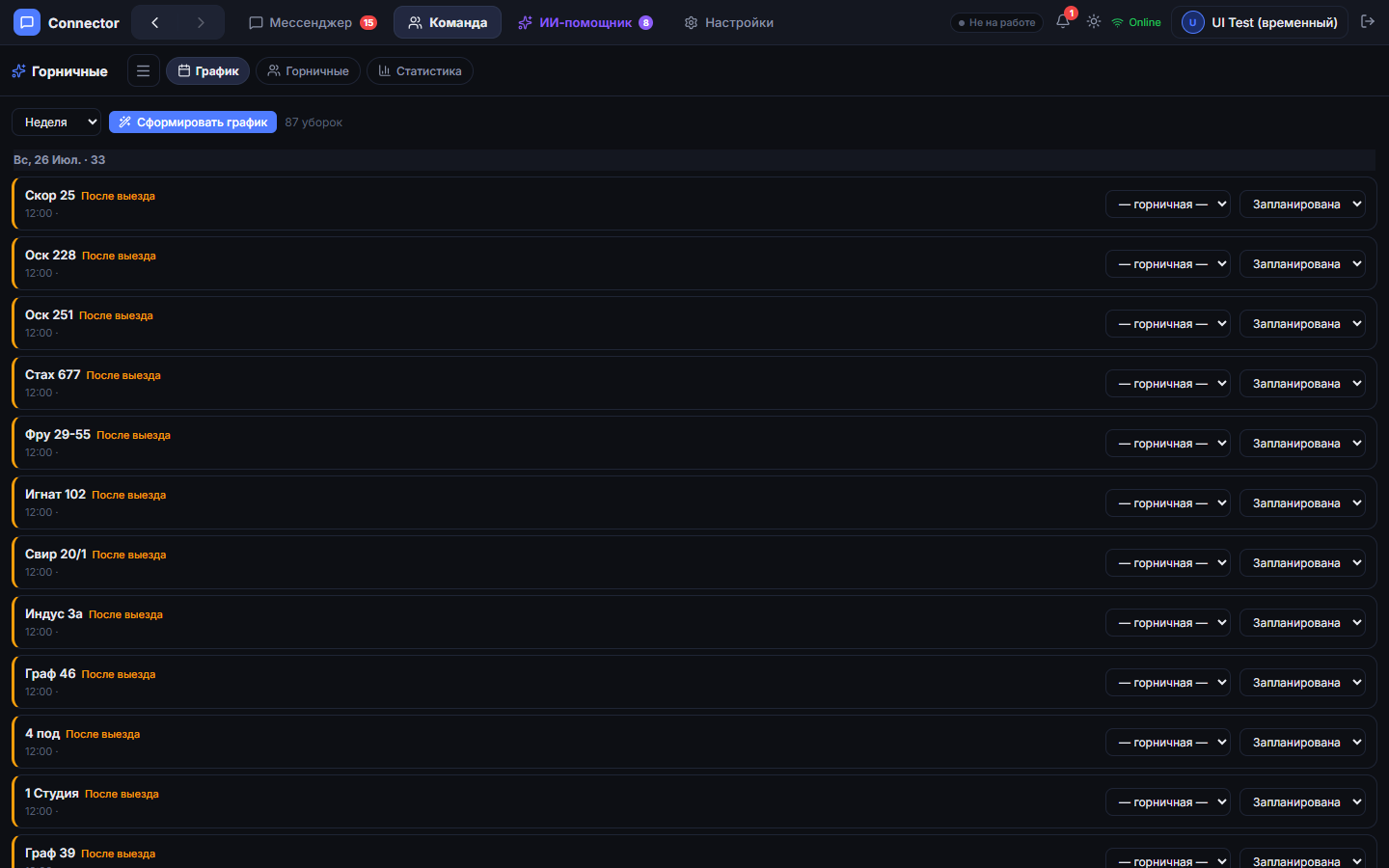Click the Горничные section heading
The image size is (1389, 868).
click(69, 71)
